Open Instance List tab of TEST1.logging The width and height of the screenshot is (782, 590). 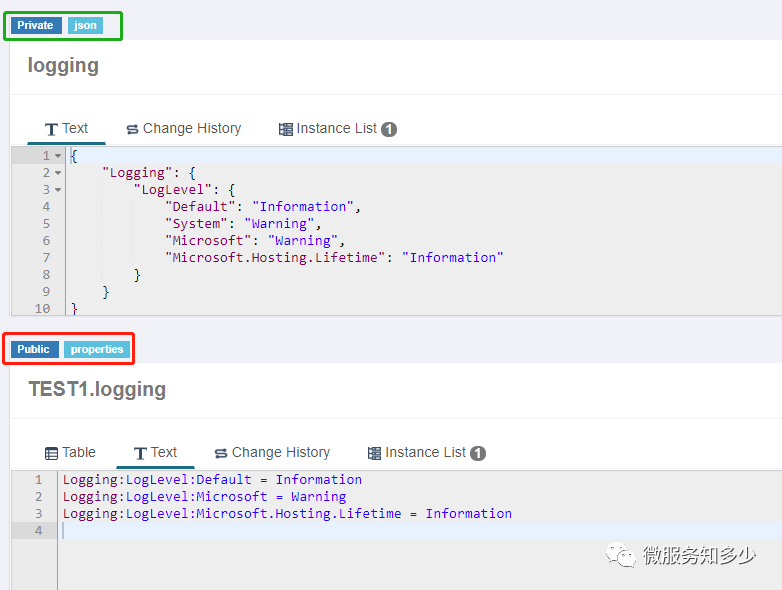pos(426,452)
